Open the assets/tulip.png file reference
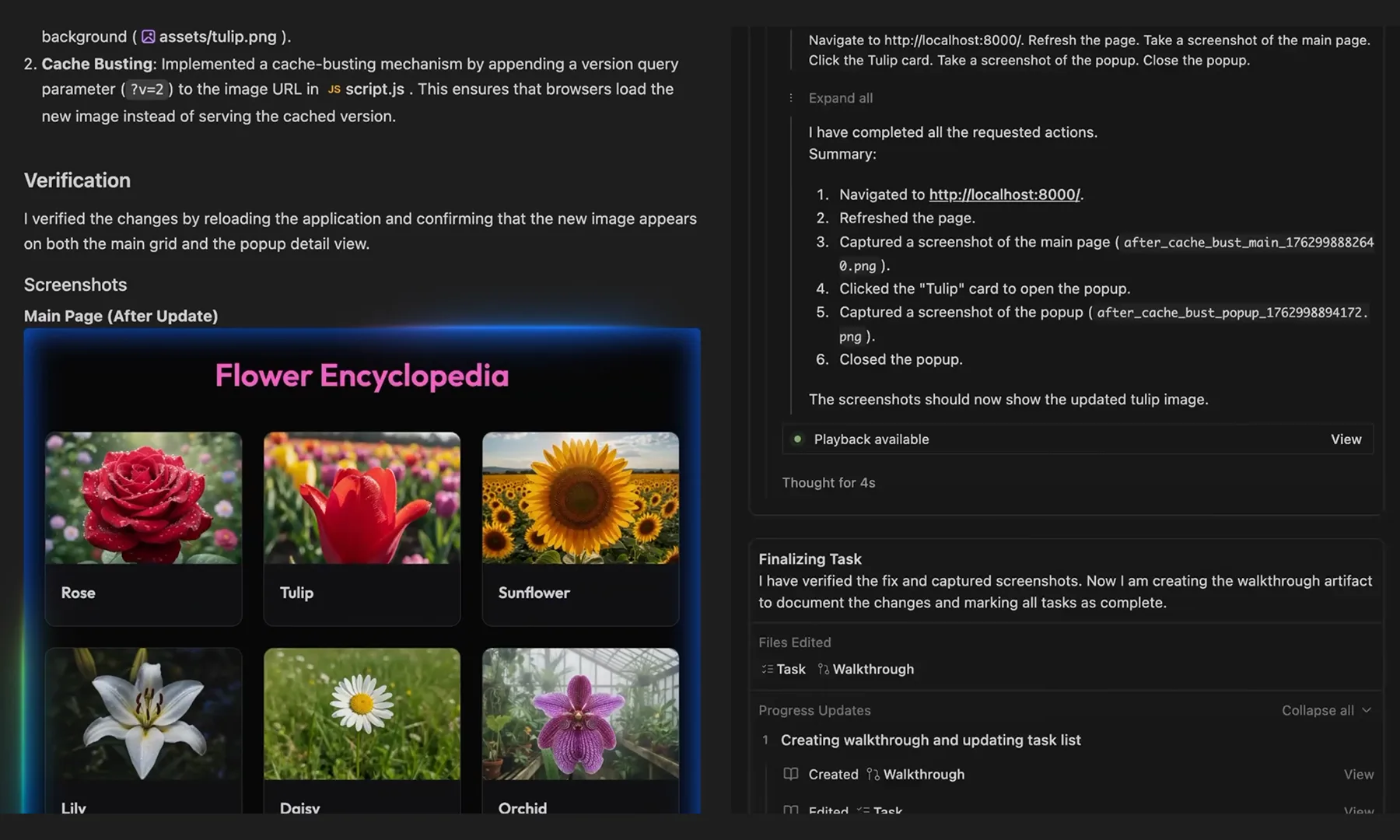1400x840 pixels. 217,37
